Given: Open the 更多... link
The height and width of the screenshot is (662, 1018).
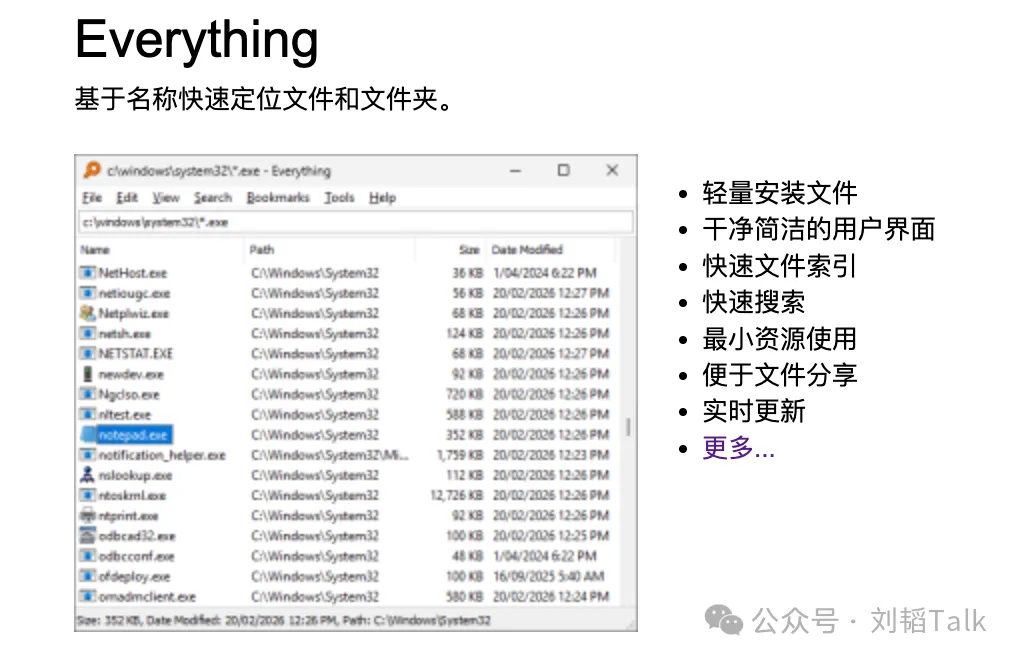Looking at the screenshot, I should pyautogui.click(x=739, y=447).
